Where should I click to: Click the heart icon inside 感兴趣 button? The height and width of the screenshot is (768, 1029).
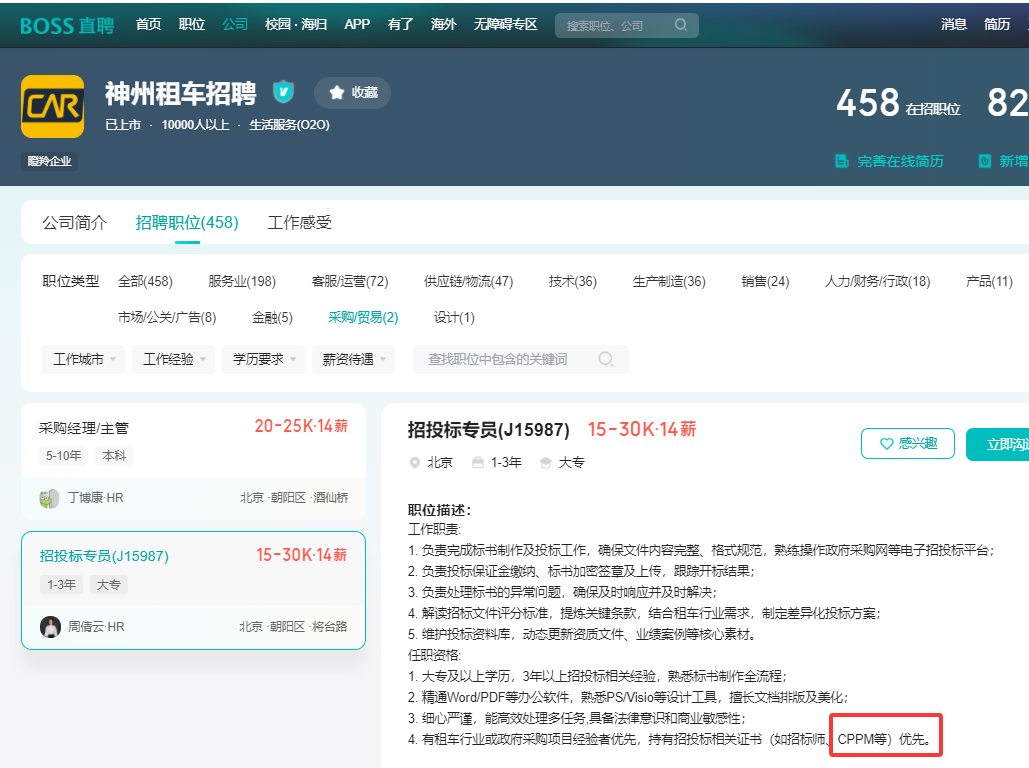885,444
